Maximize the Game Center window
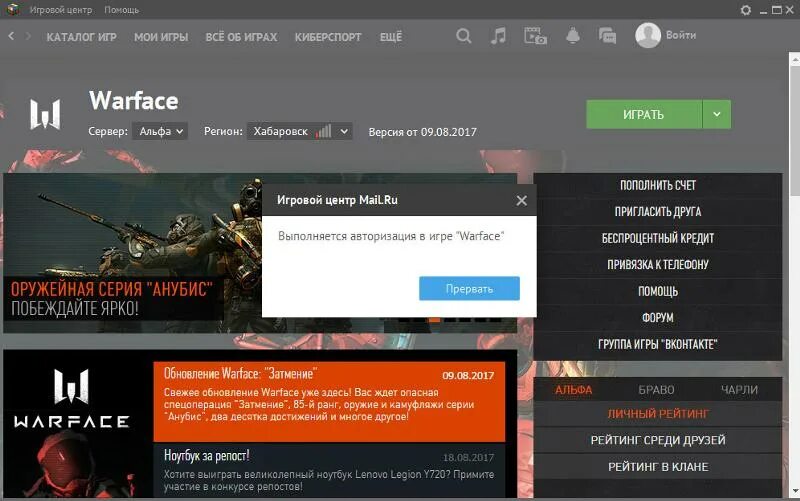Viewport: 800px width, 501px height. point(776,10)
